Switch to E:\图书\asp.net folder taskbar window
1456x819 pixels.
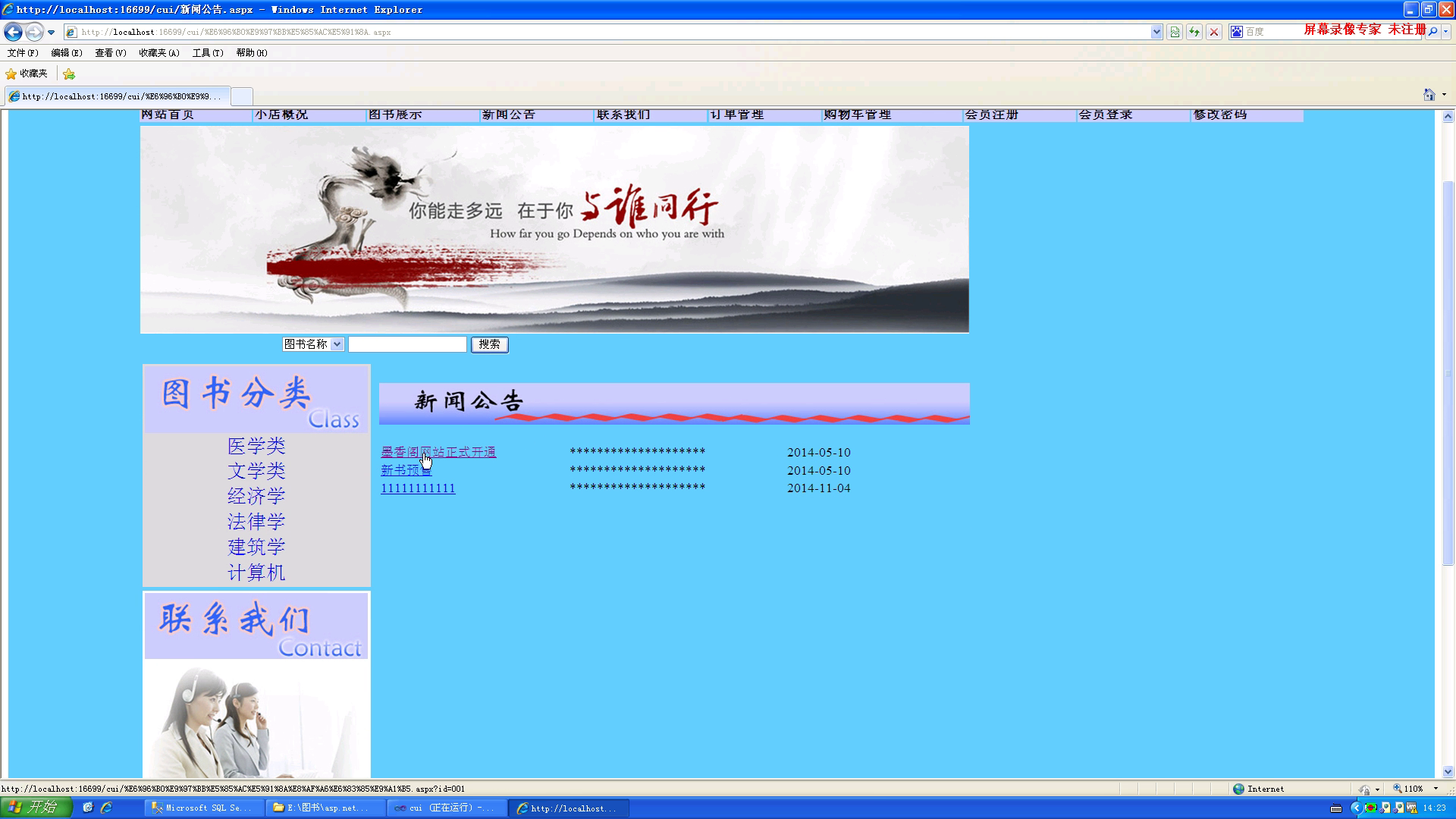(325, 808)
